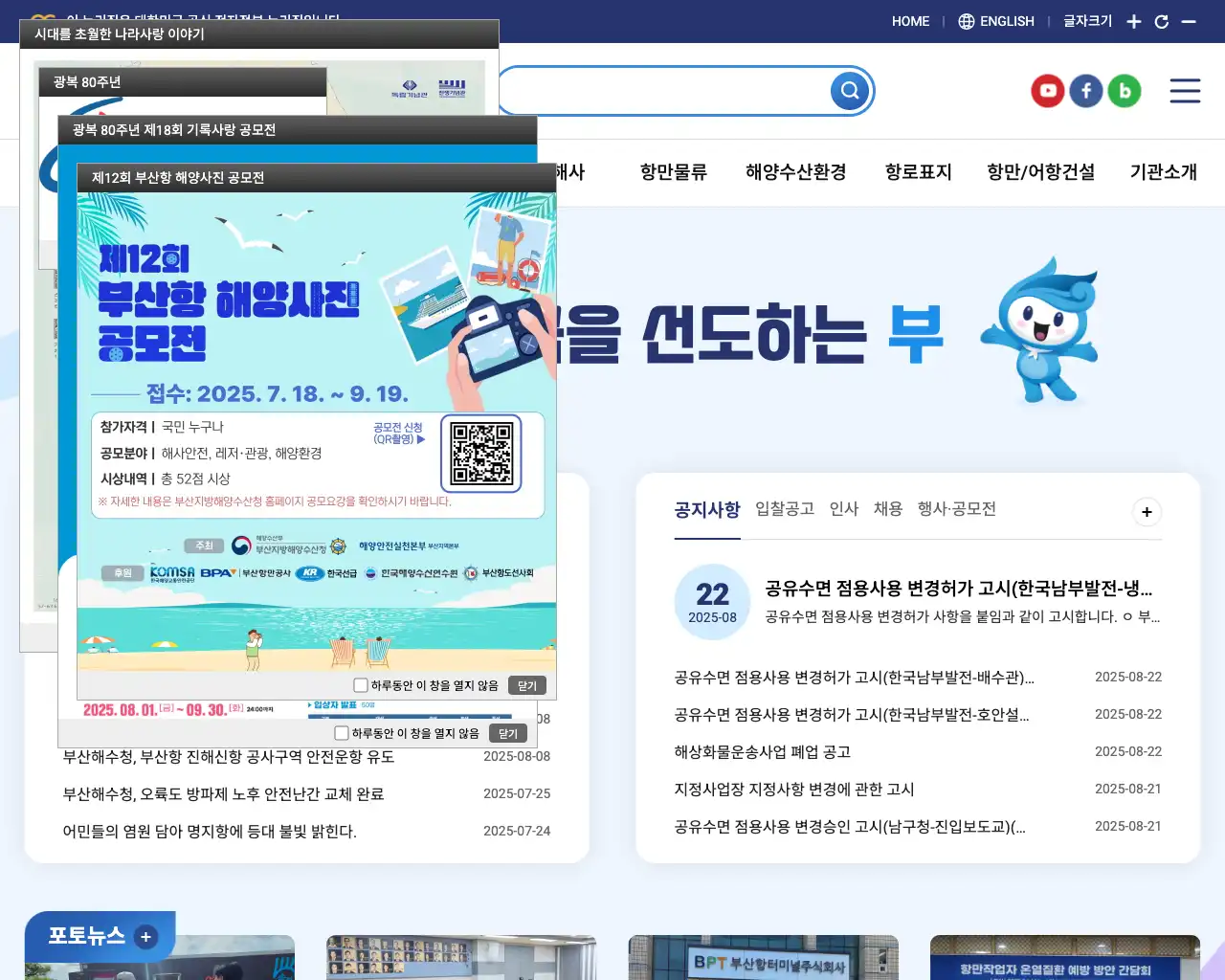Click the 포토뉴스 section heading
The image size is (1225, 980).
pyautogui.click(x=87, y=936)
